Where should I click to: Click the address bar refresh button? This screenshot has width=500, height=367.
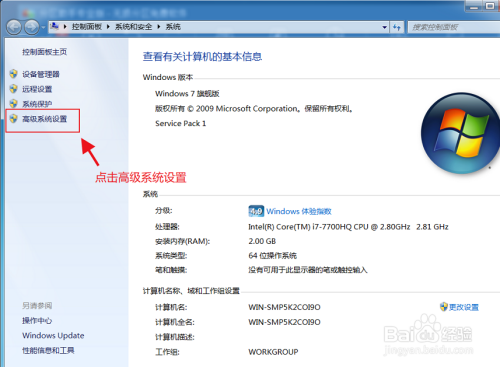pyautogui.click(x=397, y=27)
